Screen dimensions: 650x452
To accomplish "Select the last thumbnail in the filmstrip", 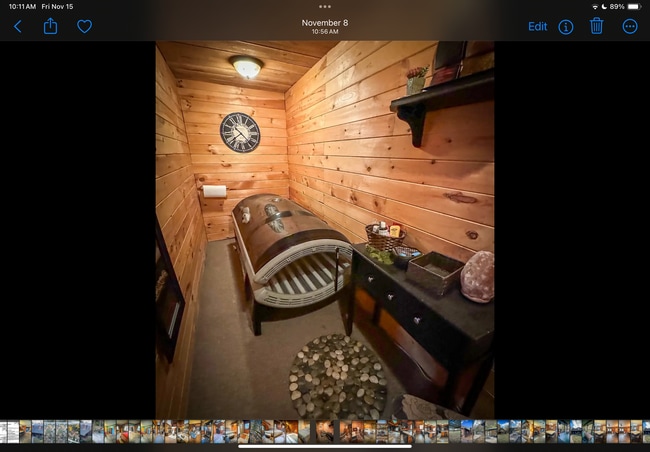I will coord(643,431).
